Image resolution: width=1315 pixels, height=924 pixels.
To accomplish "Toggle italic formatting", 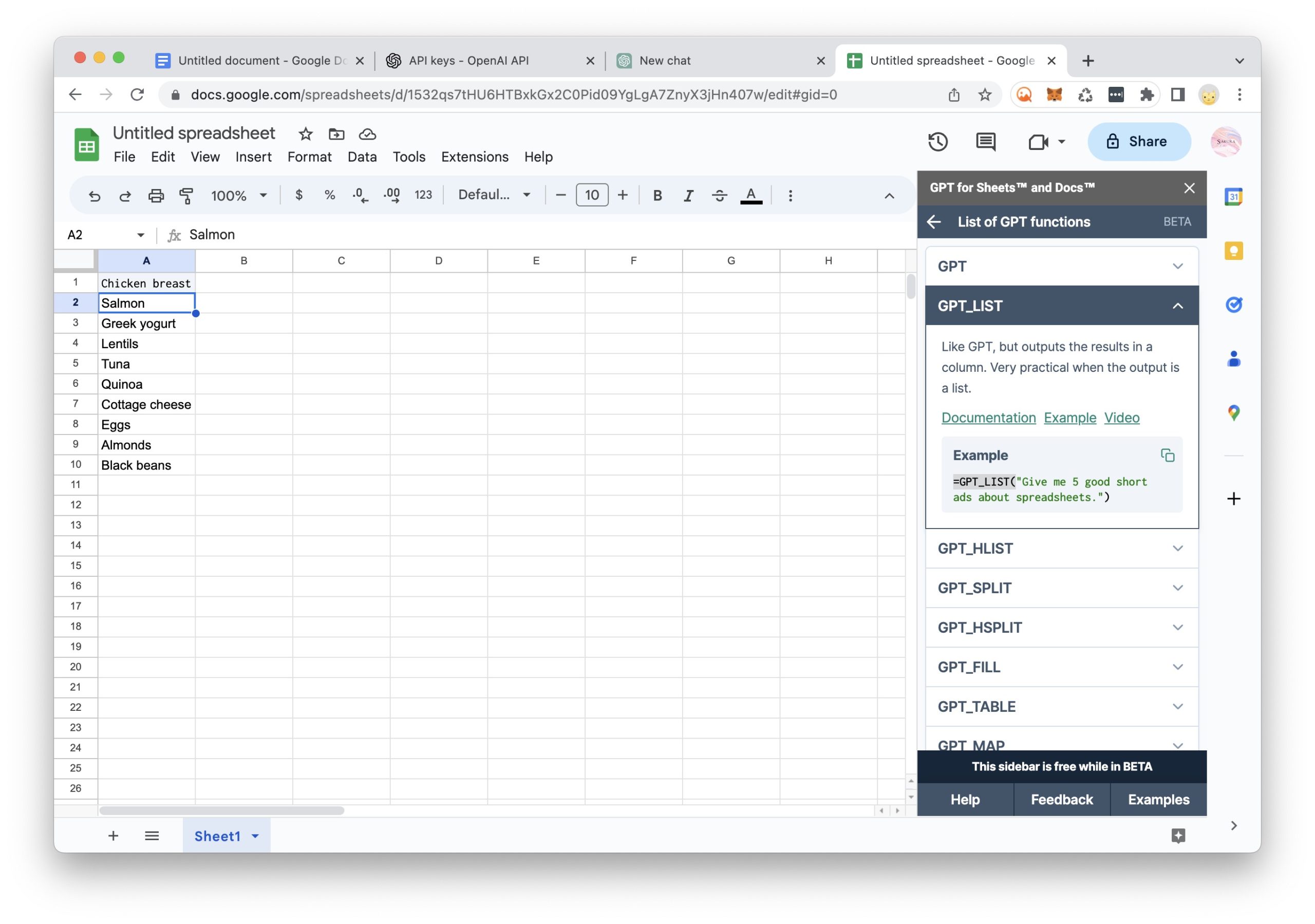I will [688, 195].
